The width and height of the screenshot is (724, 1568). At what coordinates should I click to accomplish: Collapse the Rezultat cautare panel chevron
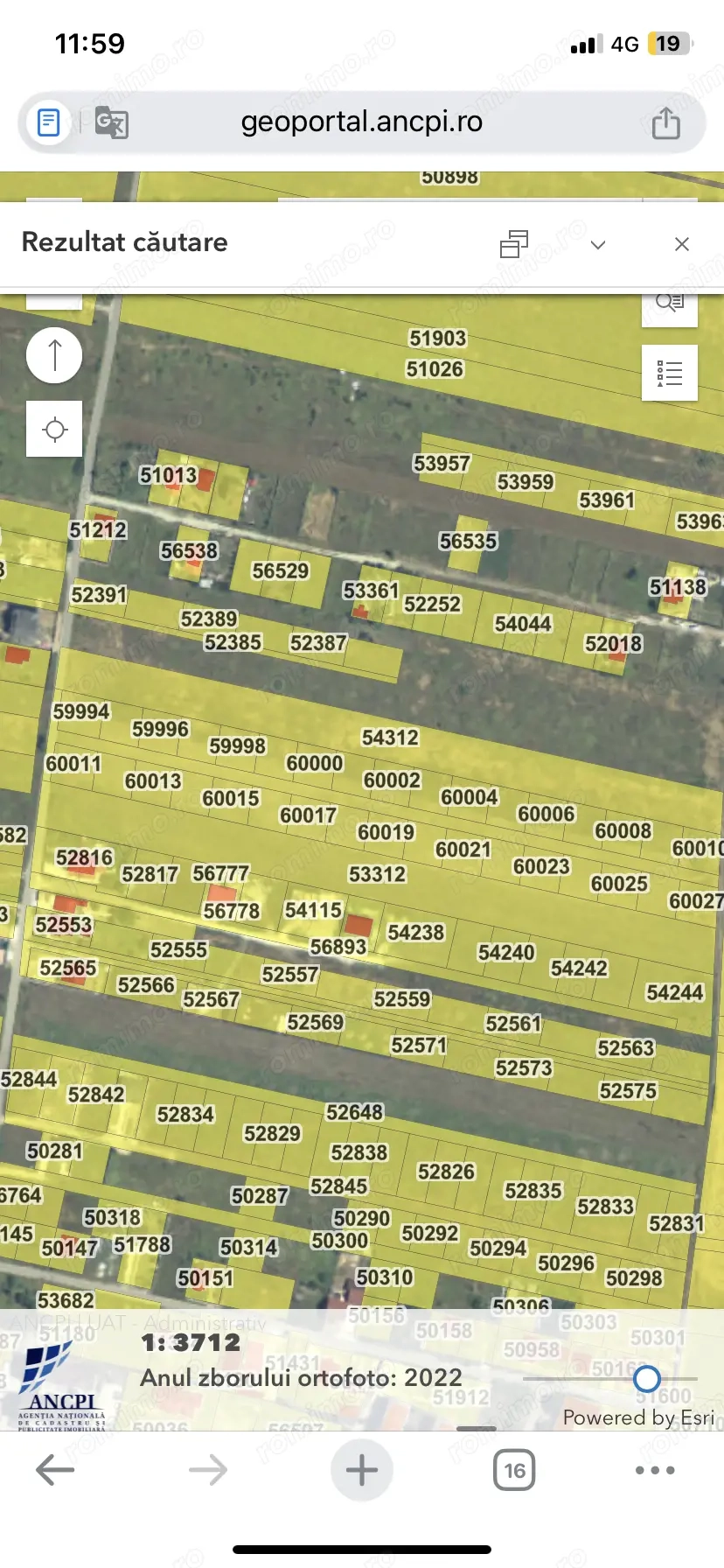coord(598,244)
